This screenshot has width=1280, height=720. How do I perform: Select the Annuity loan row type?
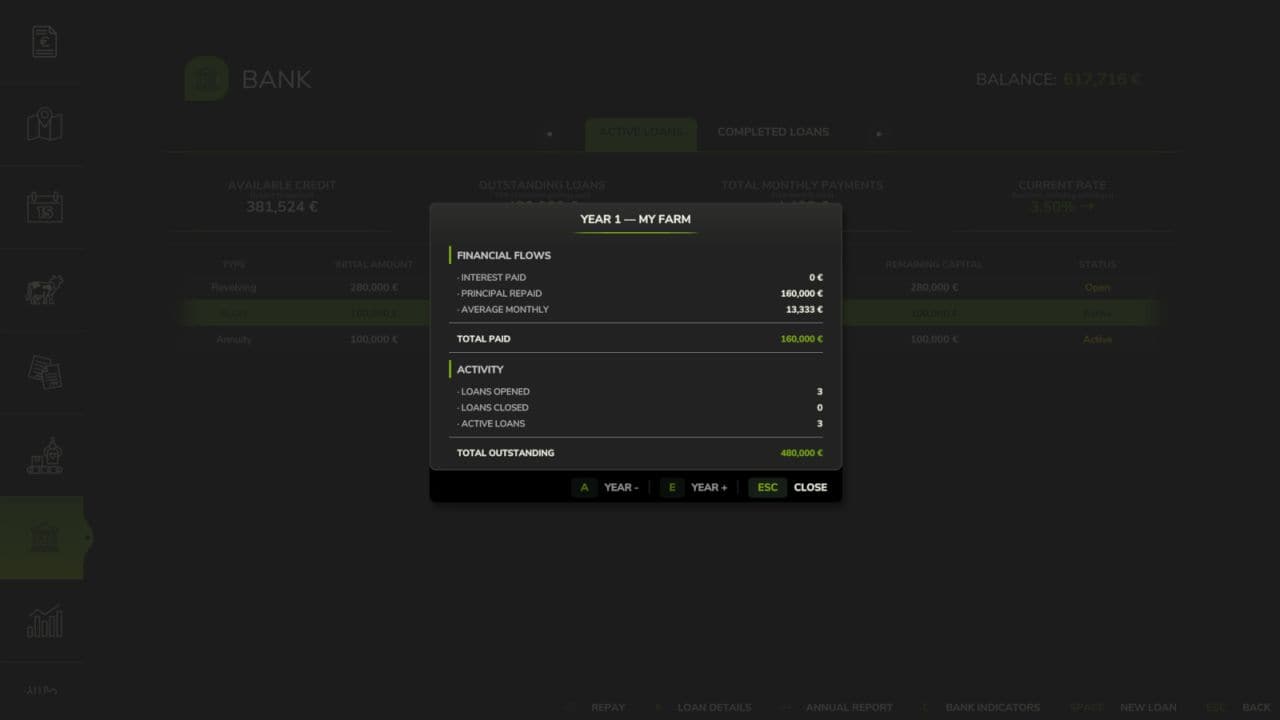(x=234, y=339)
